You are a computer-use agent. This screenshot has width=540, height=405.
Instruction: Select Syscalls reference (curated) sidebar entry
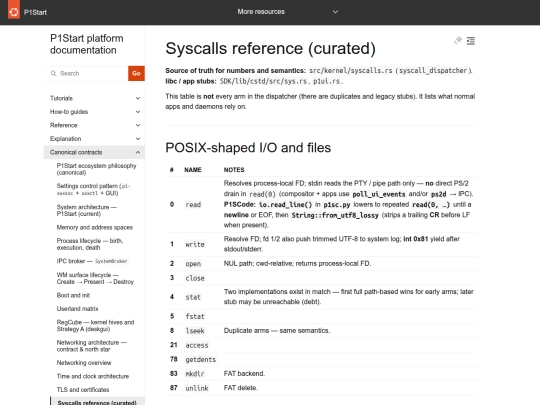pyautogui.click(x=97, y=402)
